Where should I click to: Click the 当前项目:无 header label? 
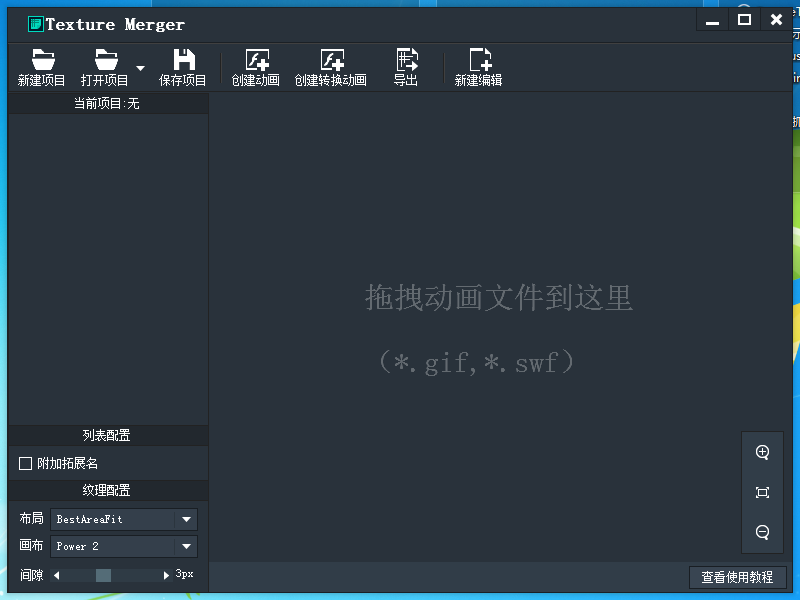[x=107, y=104]
